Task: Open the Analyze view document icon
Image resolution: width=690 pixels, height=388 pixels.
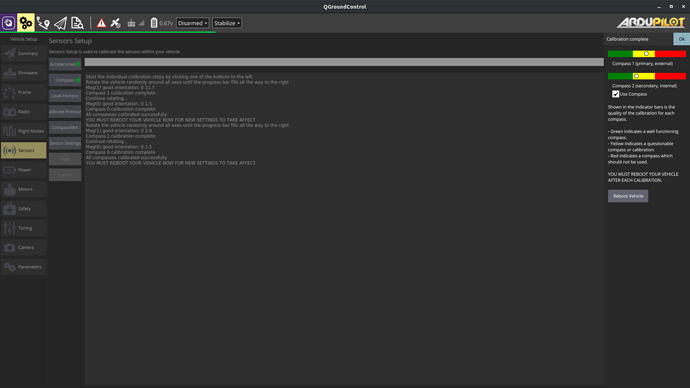Action: tap(77, 23)
